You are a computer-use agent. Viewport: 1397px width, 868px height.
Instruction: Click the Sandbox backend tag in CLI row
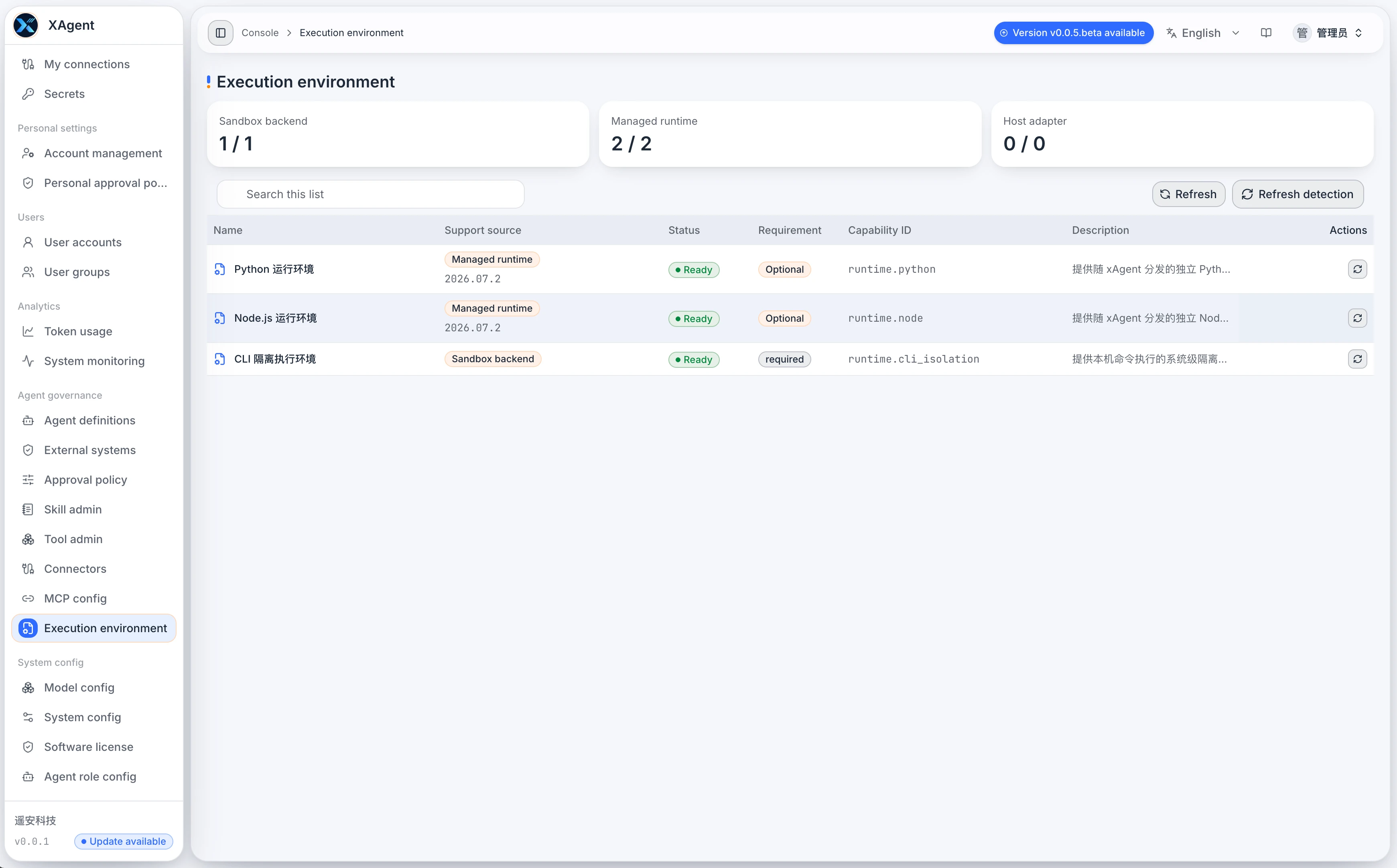point(493,359)
